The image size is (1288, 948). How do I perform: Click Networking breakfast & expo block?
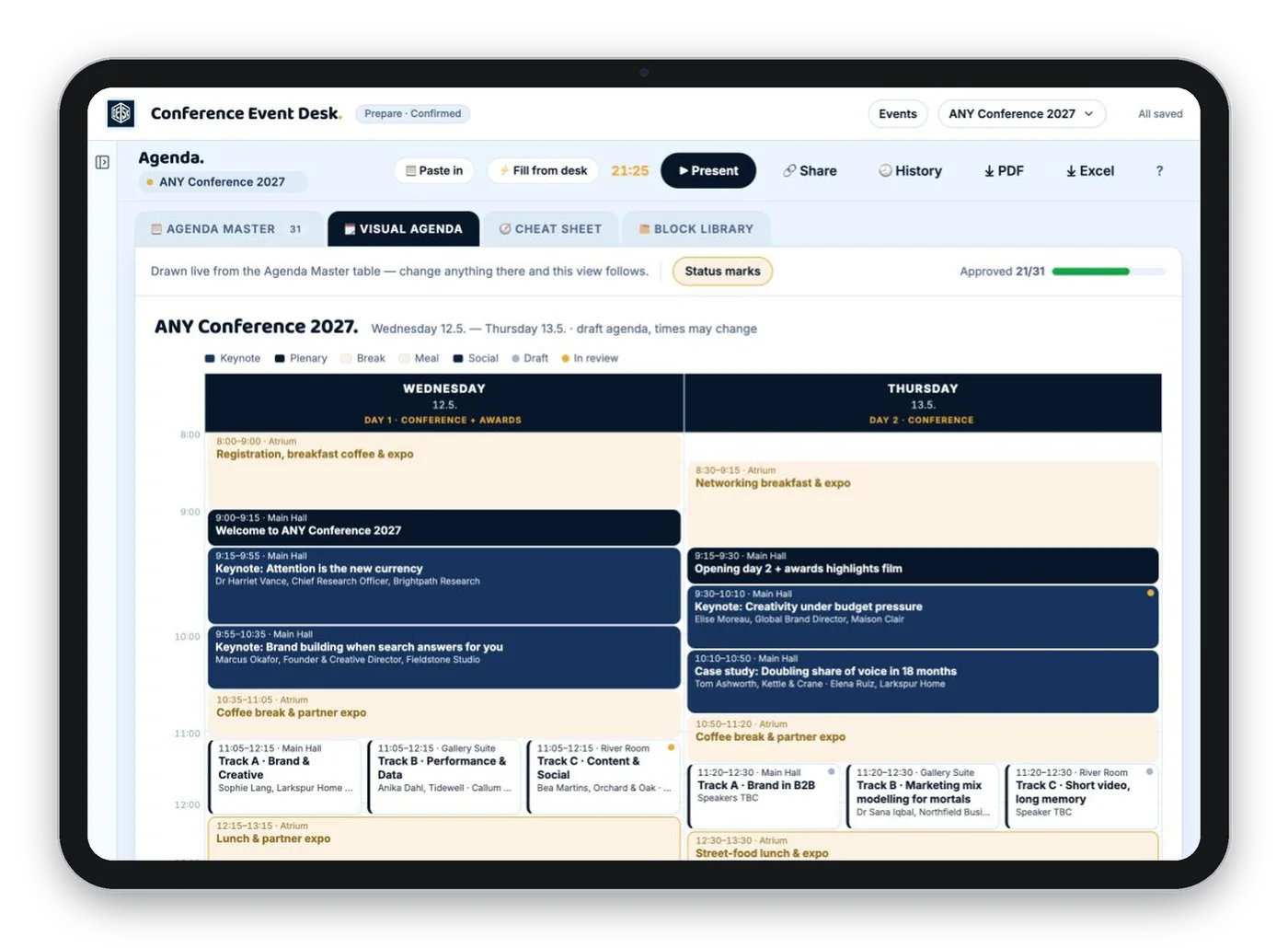[x=923, y=503]
